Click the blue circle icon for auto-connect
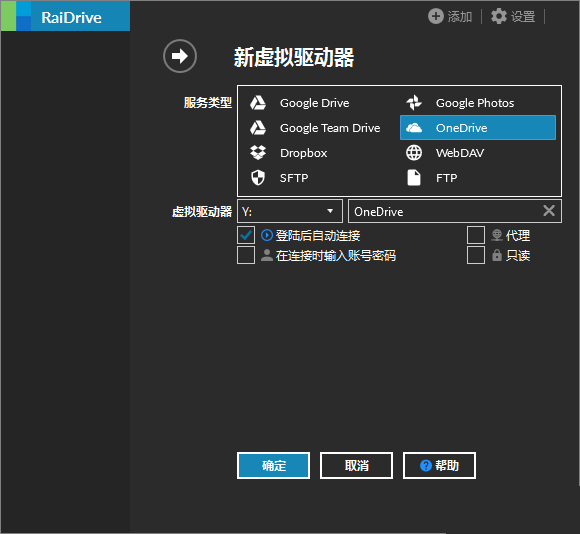580x534 pixels. [267, 235]
